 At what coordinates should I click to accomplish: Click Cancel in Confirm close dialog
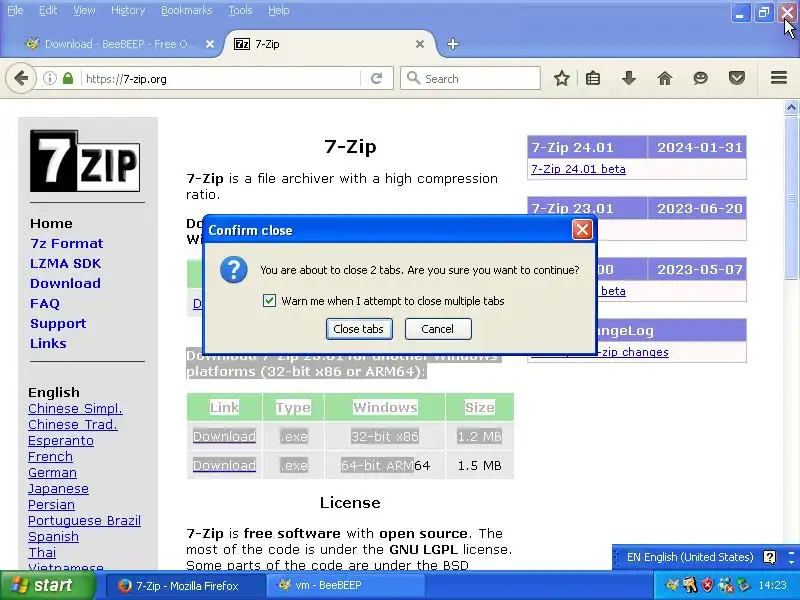pyautogui.click(x=438, y=329)
